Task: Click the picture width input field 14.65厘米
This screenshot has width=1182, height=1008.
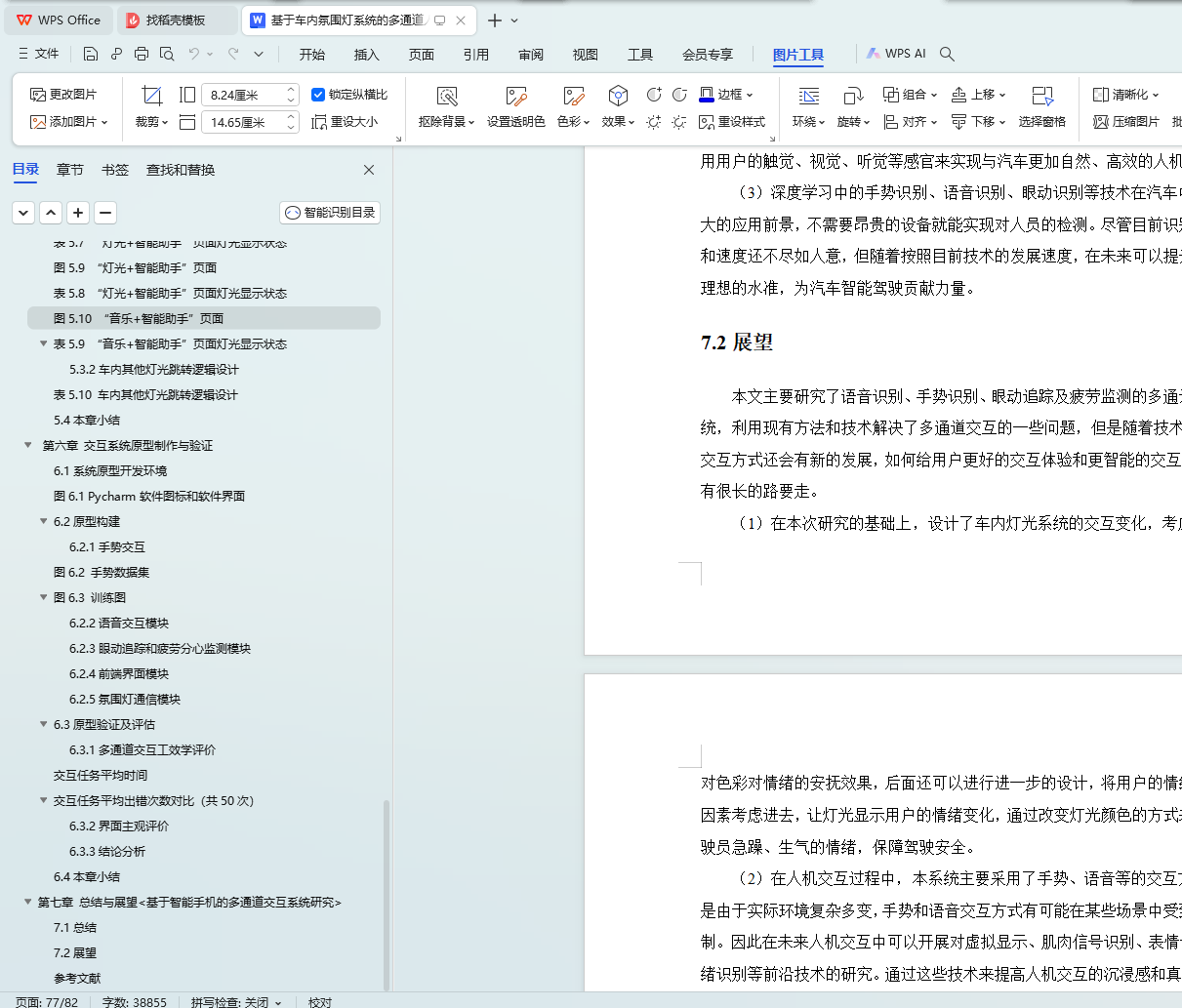Action: point(243,122)
